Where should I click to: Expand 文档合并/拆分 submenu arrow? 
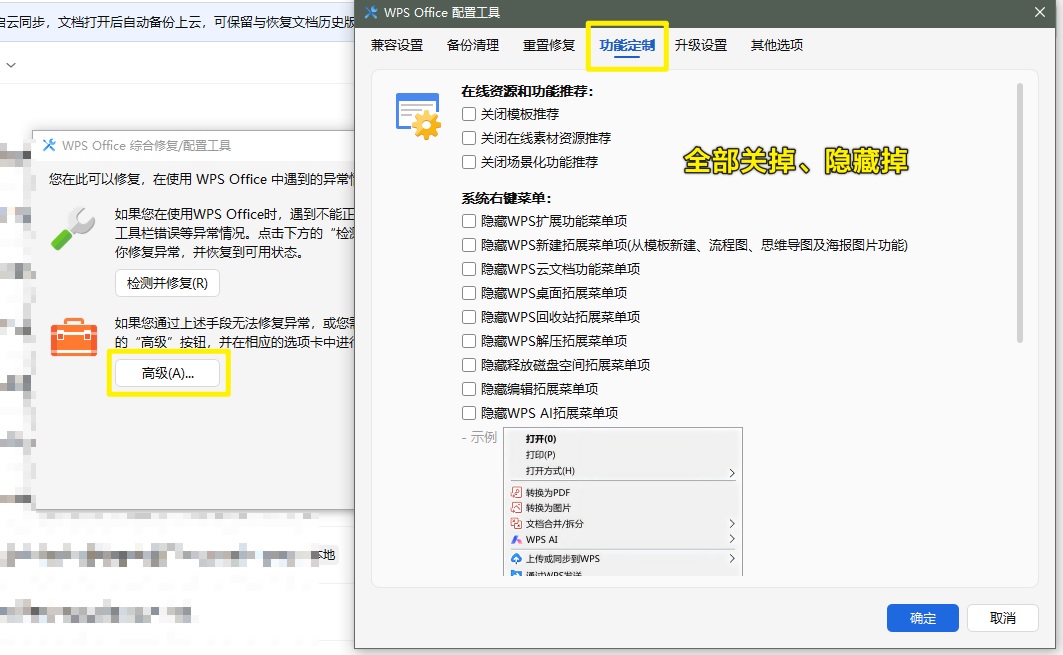point(731,523)
